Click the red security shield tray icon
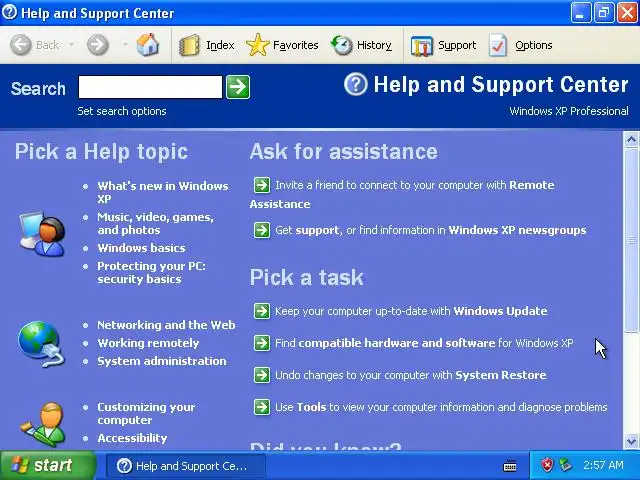The image size is (640, 480). pyautogui.click(x=547, y=465)
